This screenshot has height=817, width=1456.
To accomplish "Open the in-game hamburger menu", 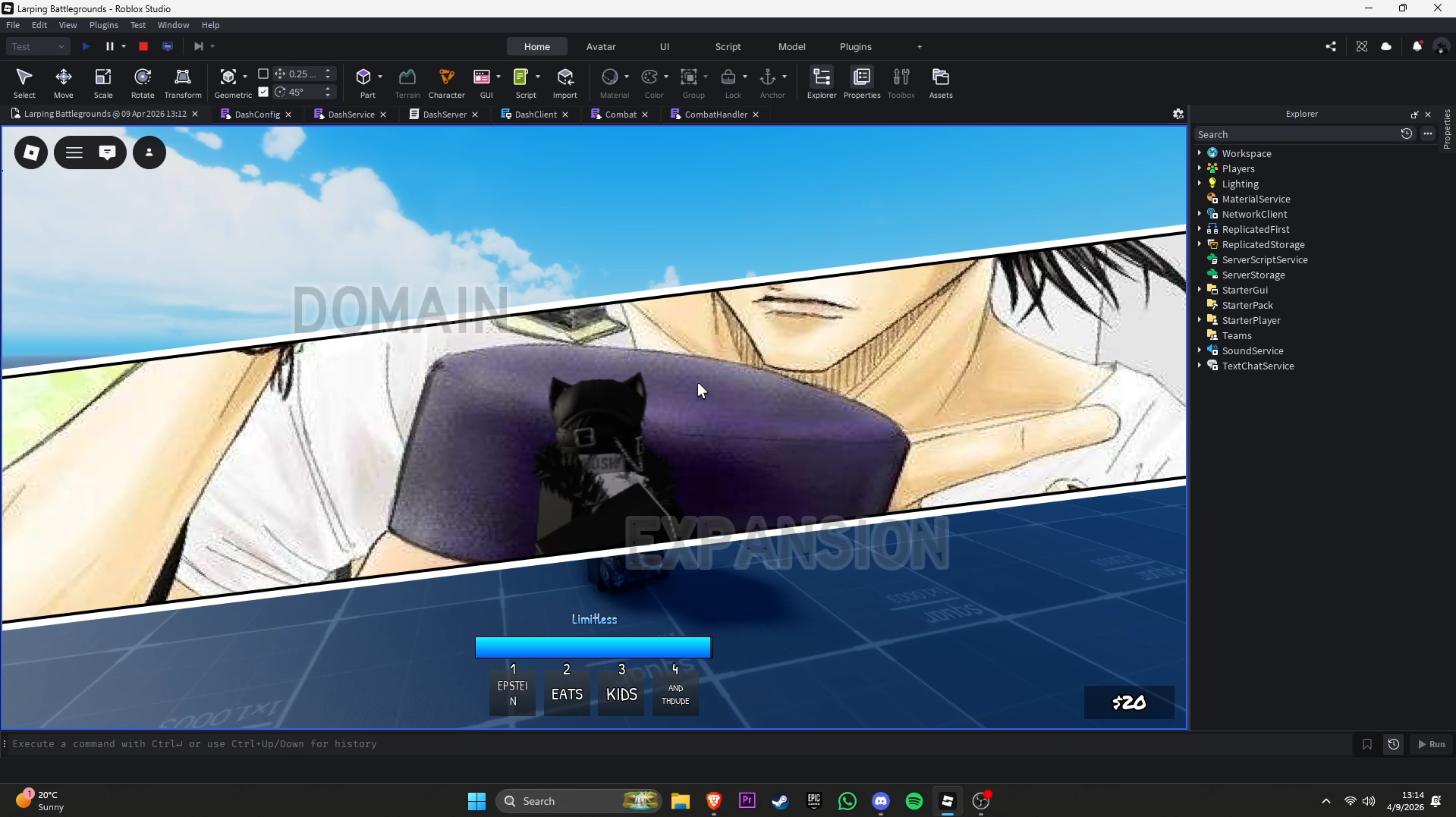I will pos(74,152).
